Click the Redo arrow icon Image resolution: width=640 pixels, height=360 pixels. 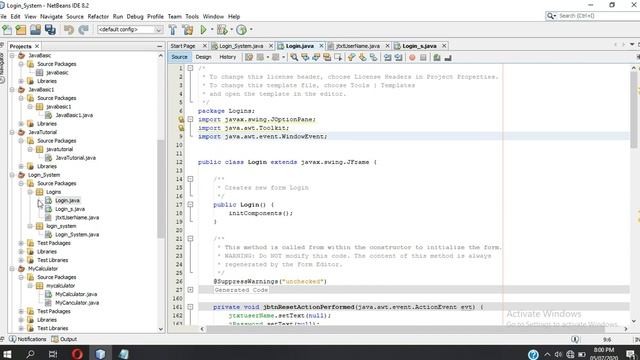[83, 29]
